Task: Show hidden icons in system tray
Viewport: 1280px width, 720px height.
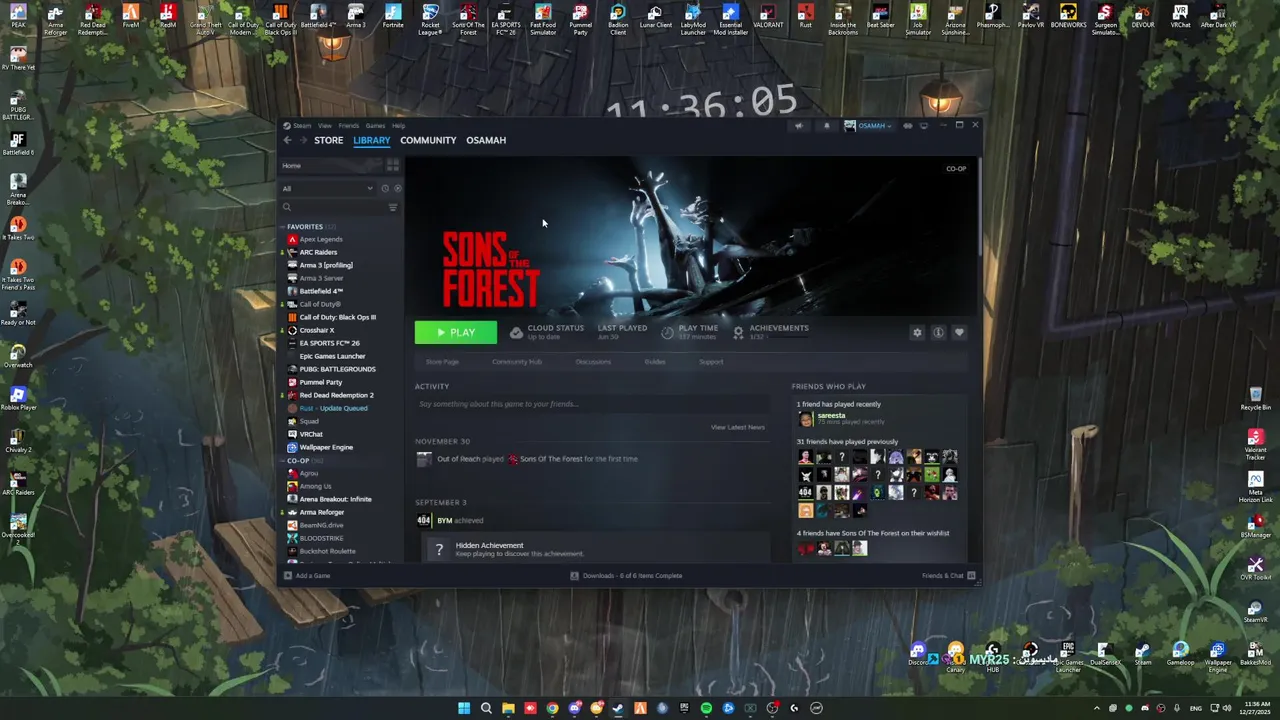Action: pyautogui.click(x=1096, y=708)
